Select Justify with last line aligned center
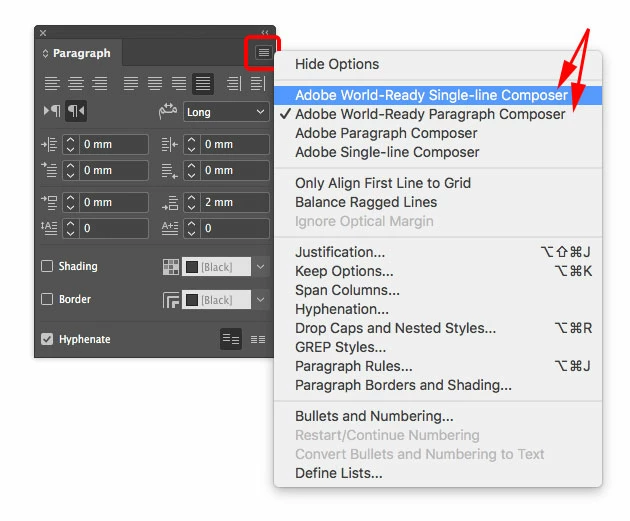Image resolution: width=630 pixels, height=521 pixels. tap(155, 84)
